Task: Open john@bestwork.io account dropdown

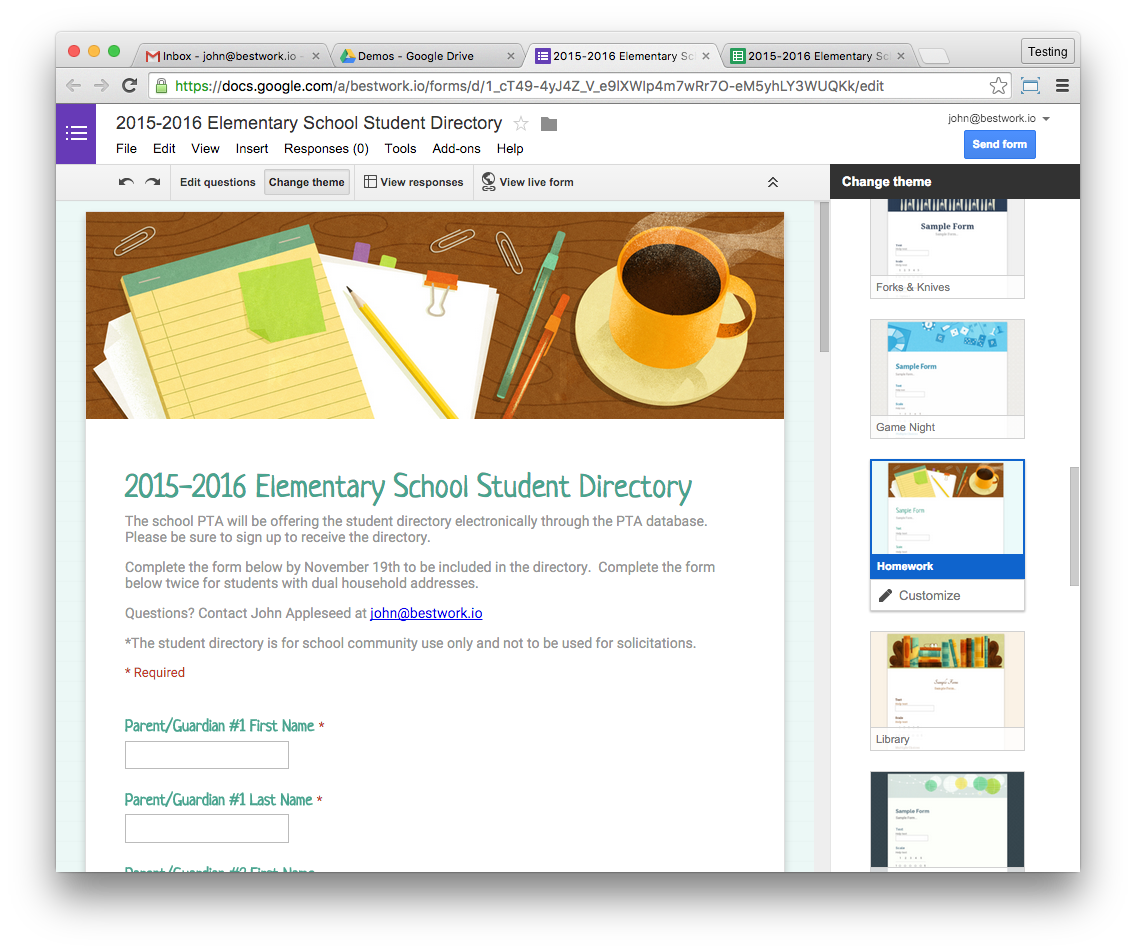Action: 998,118
